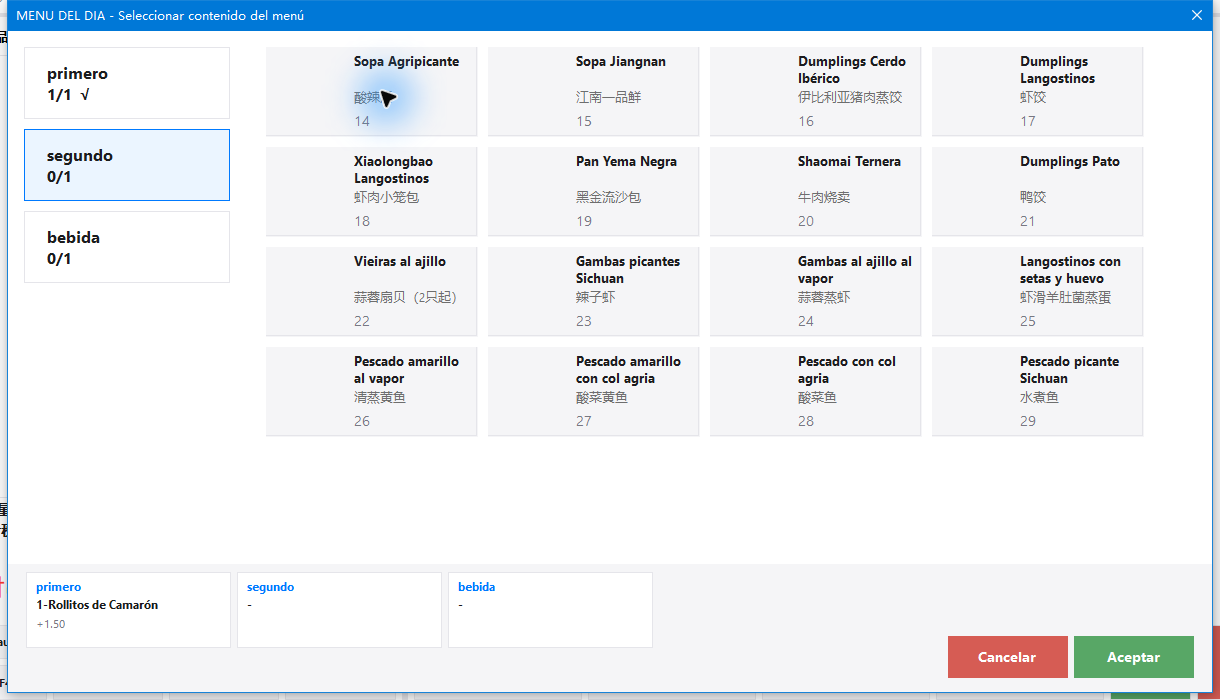Viewport: 1220px width, 700px height.
Task: Open the empty bebida summary card
Action: [550, 610]
